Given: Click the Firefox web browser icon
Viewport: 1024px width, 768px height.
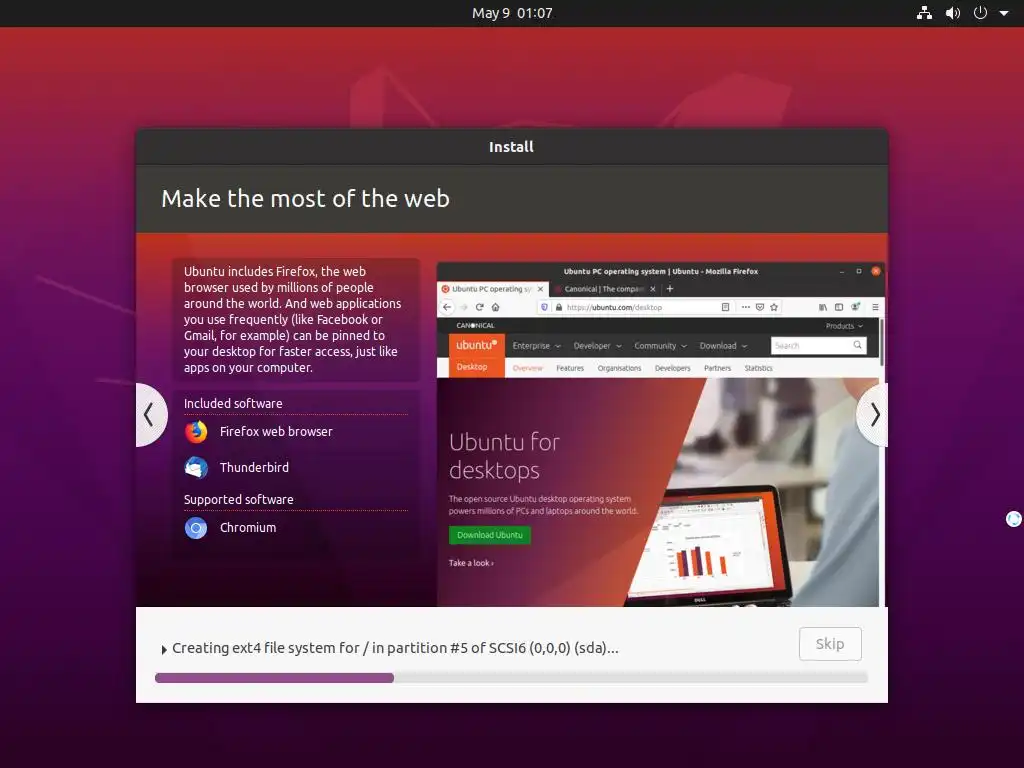Looking at the screenshot, I should [x=196, y=432].
